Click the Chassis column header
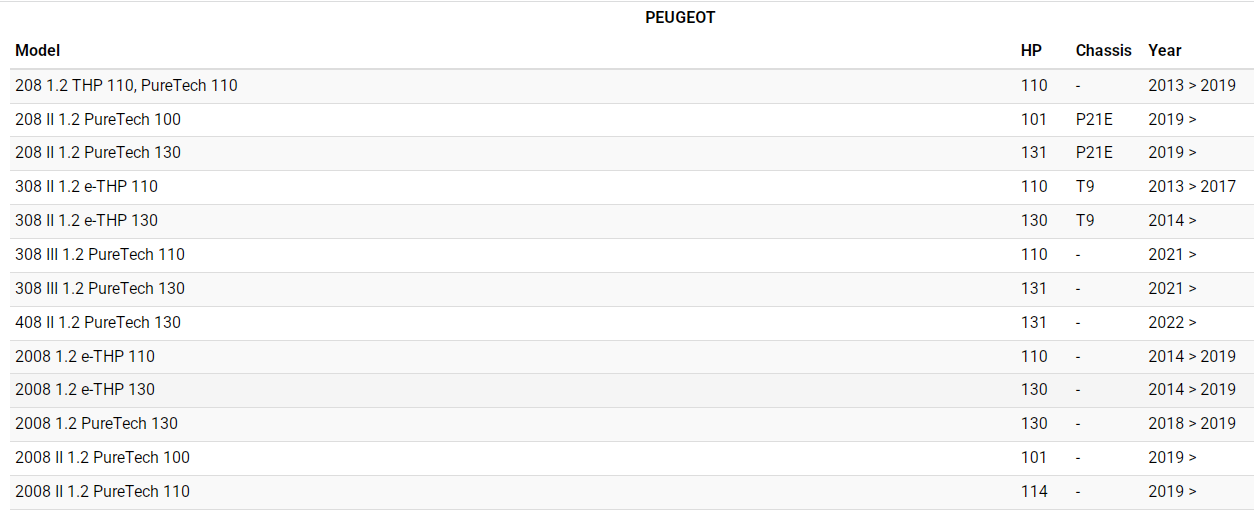Screen dimensions: 1254x510 click(1103, 50)
